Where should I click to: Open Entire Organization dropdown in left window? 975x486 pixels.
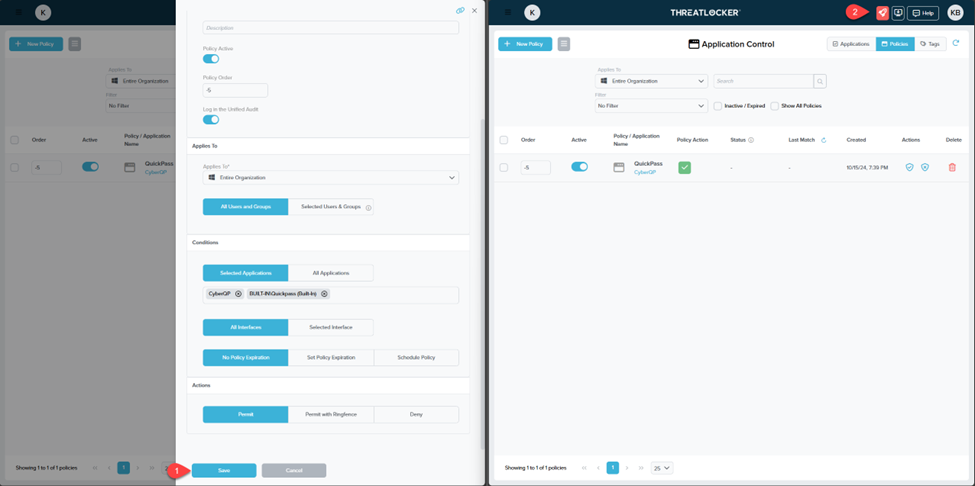[x=141, y=81]
